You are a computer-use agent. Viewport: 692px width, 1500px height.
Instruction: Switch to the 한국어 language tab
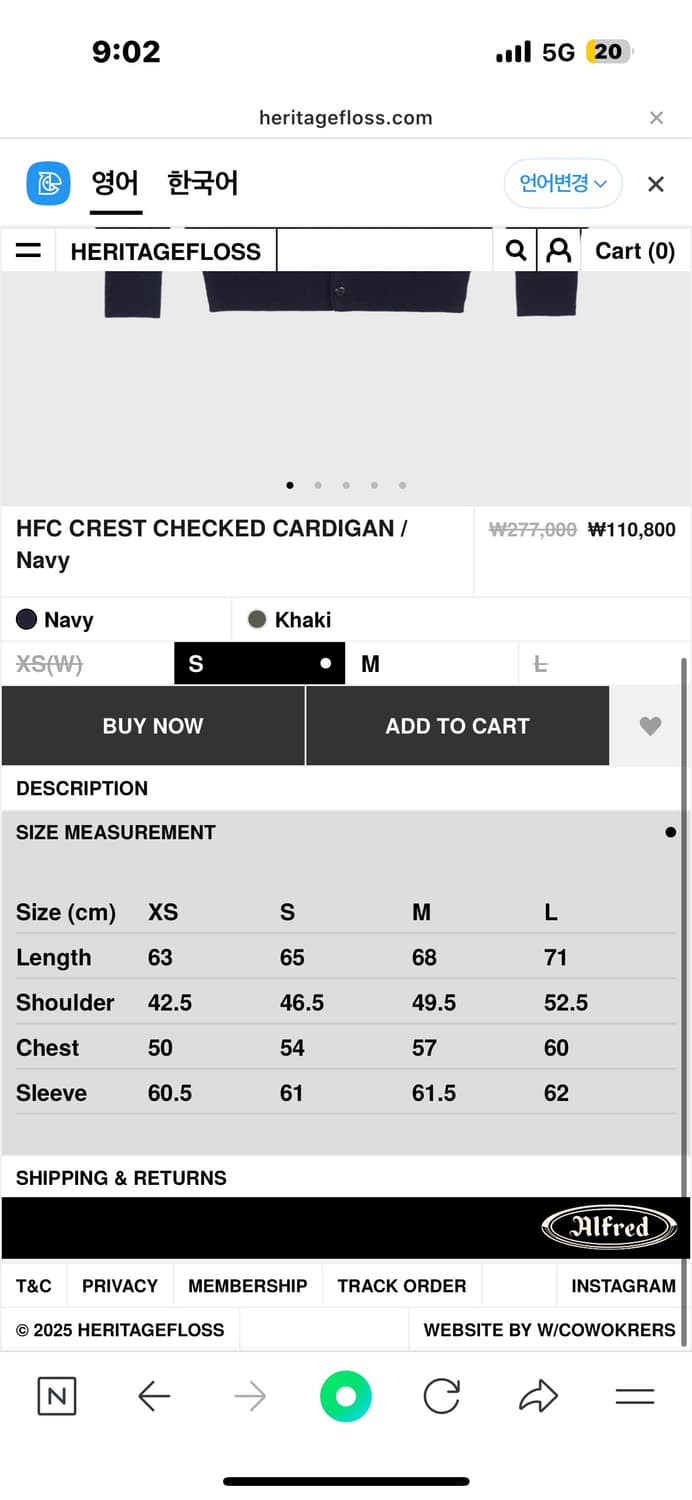pyautogui.click(x=203, y=184)
